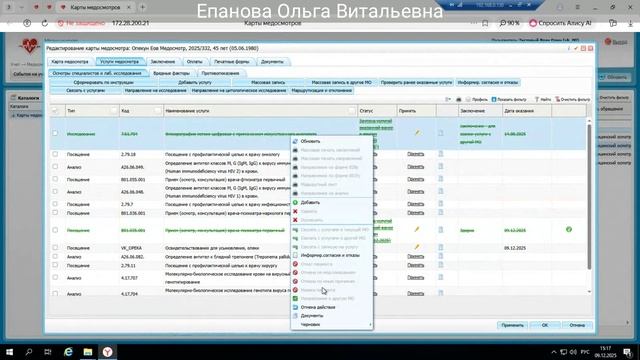Tick checkbox for analysis row A26.06.048
The height and width of the screenshot is (360, 640).
click(55, 191)
